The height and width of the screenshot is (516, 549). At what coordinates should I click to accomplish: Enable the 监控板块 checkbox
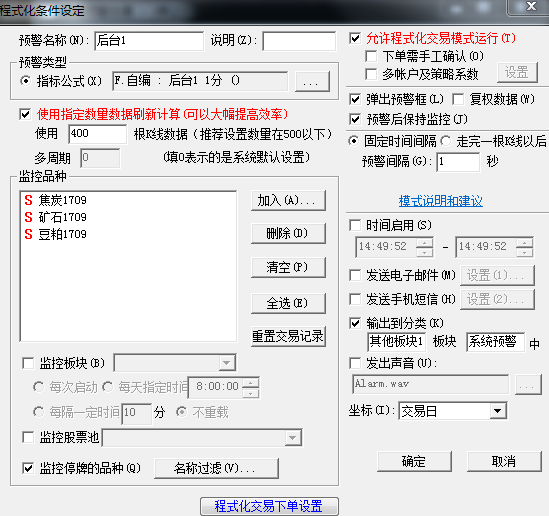[x=28, y=363]
